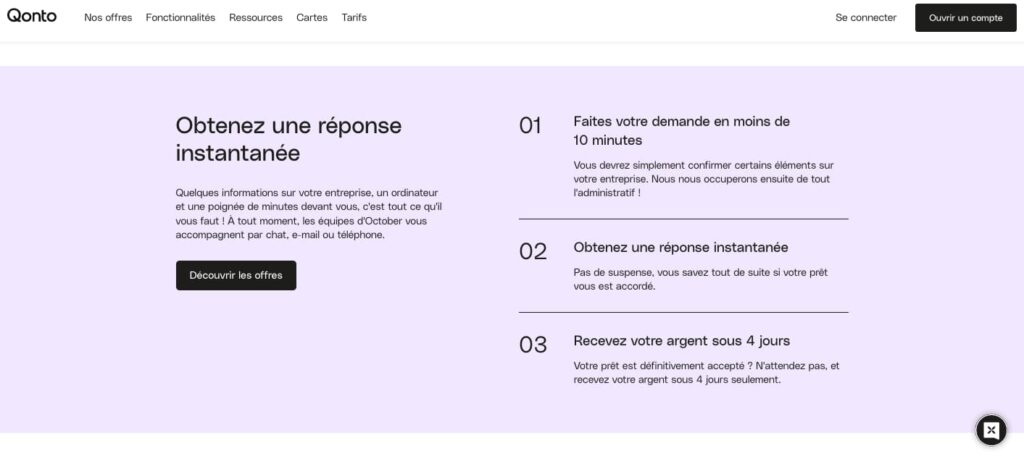Click the Ouvrir un compte button
Viewport: 1024px width, 459px height.
pyautogui.click(x=965, y=18)
